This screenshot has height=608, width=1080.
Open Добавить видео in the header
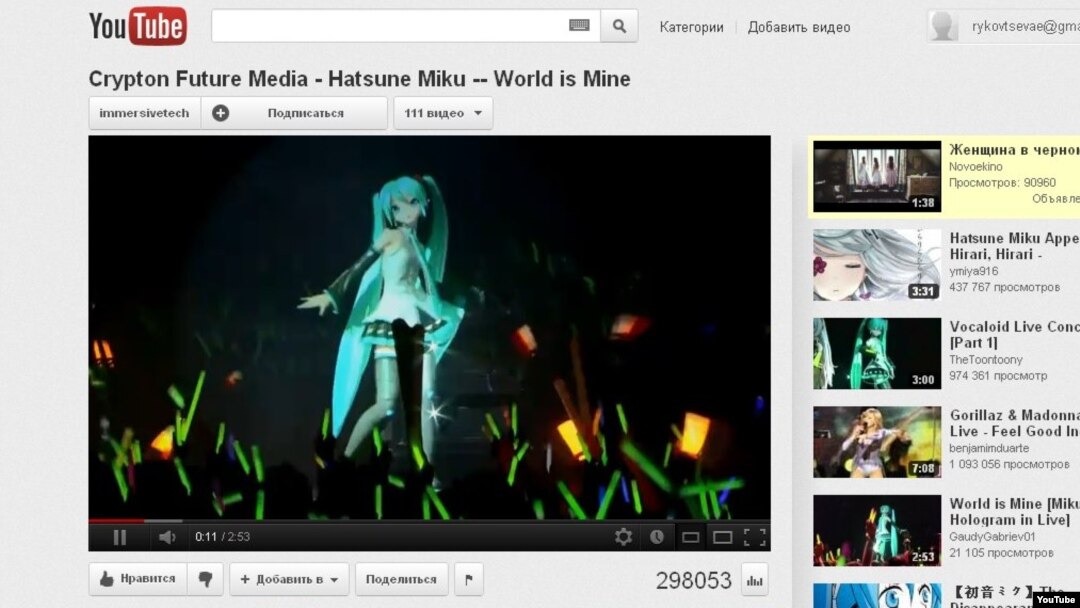point(799,27)
